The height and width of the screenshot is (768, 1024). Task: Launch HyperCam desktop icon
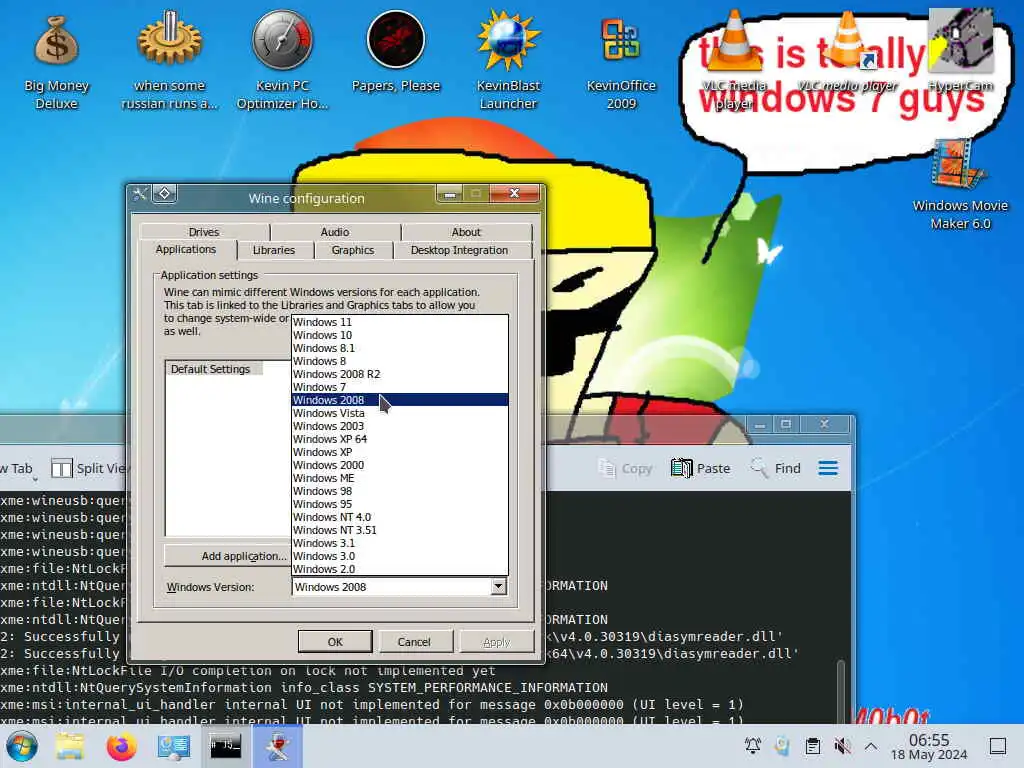(960, 51)
